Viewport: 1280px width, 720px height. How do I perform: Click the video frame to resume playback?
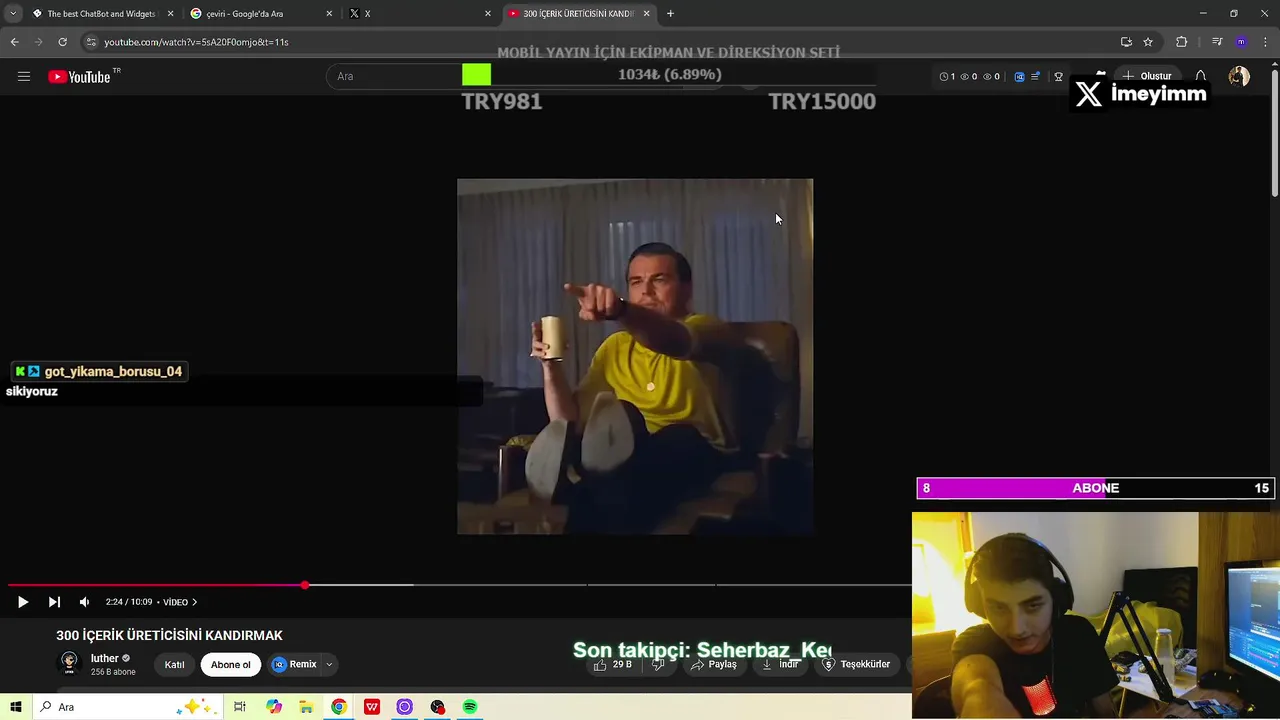[x=635, y=357]
